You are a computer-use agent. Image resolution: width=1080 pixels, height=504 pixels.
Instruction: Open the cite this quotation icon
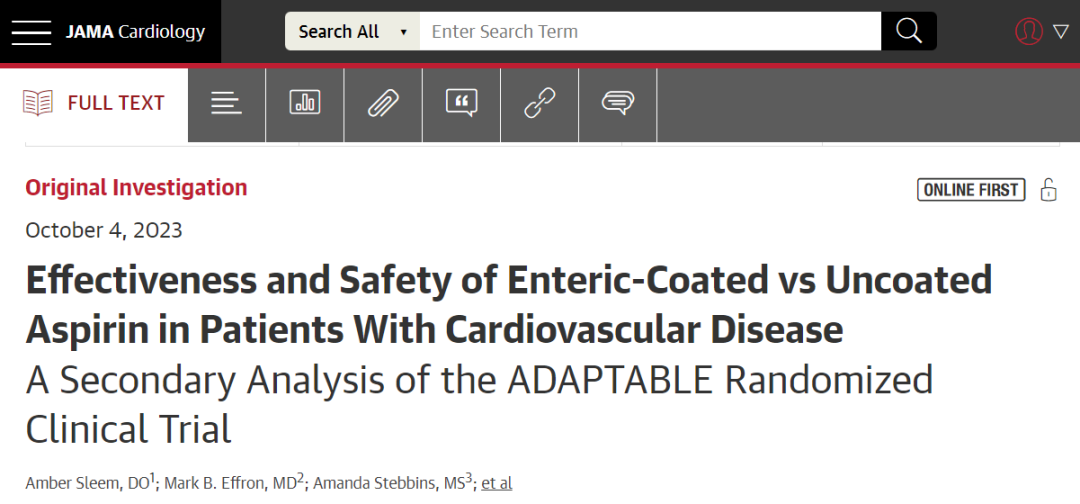click(461, 103)
